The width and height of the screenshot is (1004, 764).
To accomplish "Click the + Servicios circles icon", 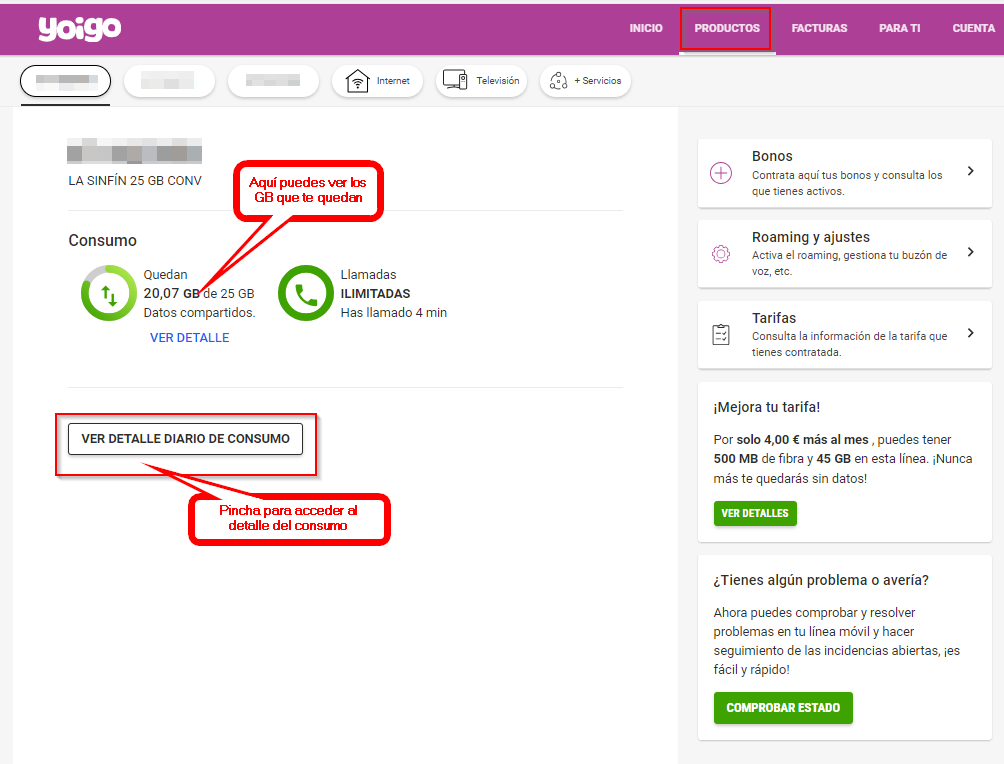I will click(558, 81).
